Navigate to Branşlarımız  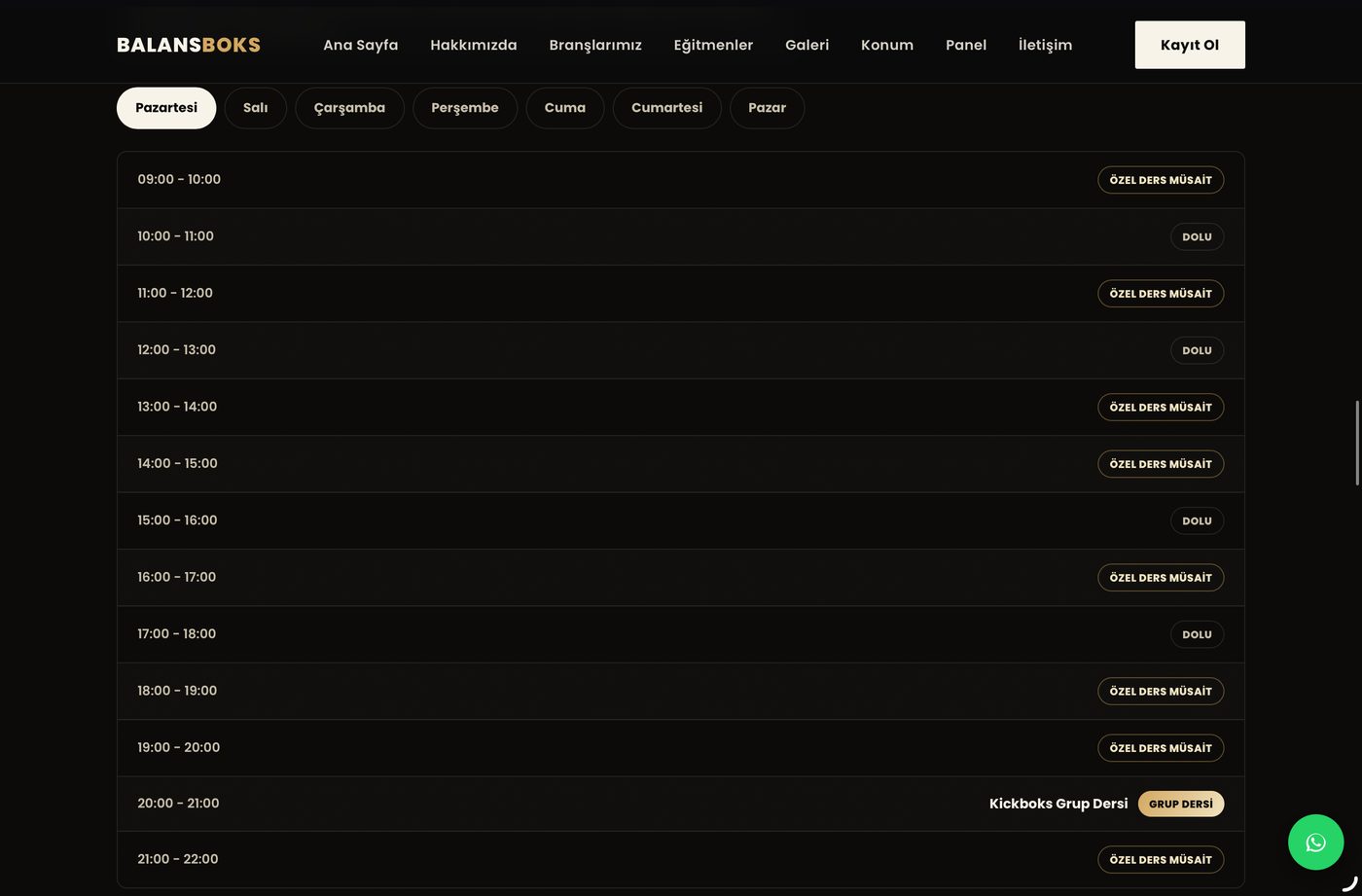coord(595,45)
